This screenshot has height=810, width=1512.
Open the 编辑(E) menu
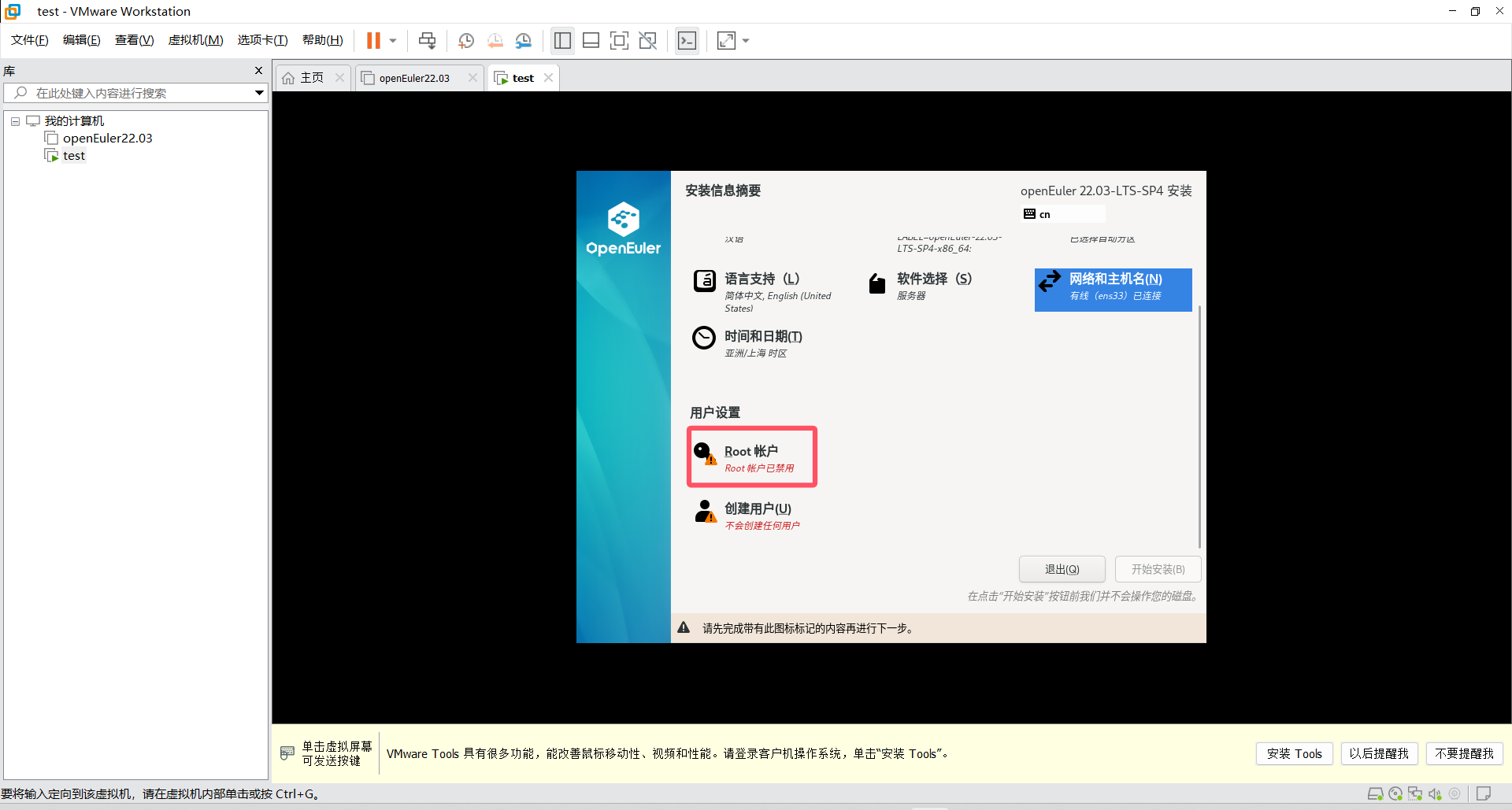click(82, 40)
